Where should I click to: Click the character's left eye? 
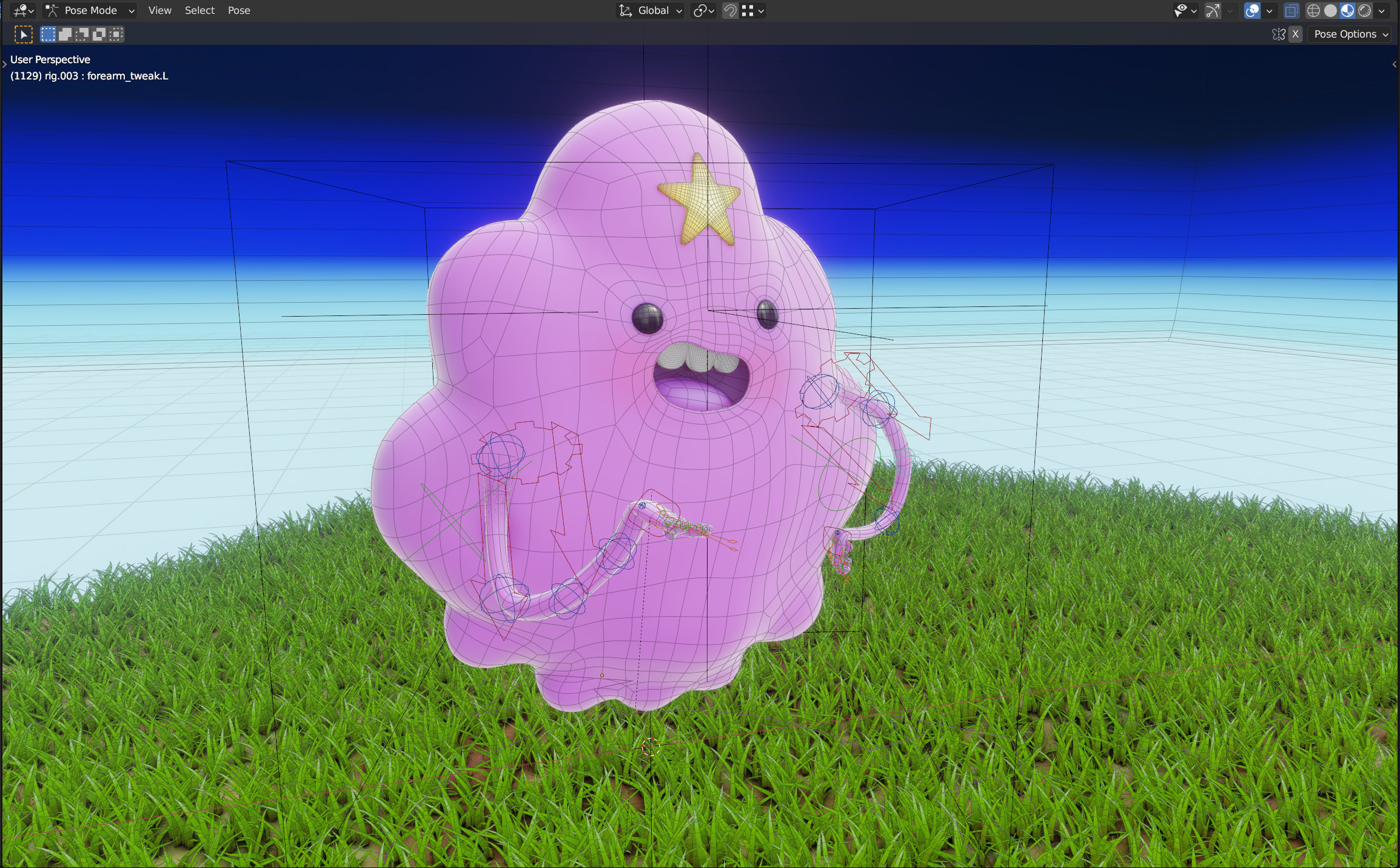[768, 314]
